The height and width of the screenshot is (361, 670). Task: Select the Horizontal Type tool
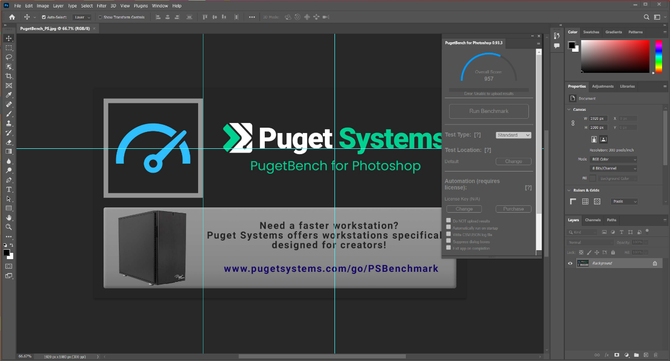pos(9,189)
